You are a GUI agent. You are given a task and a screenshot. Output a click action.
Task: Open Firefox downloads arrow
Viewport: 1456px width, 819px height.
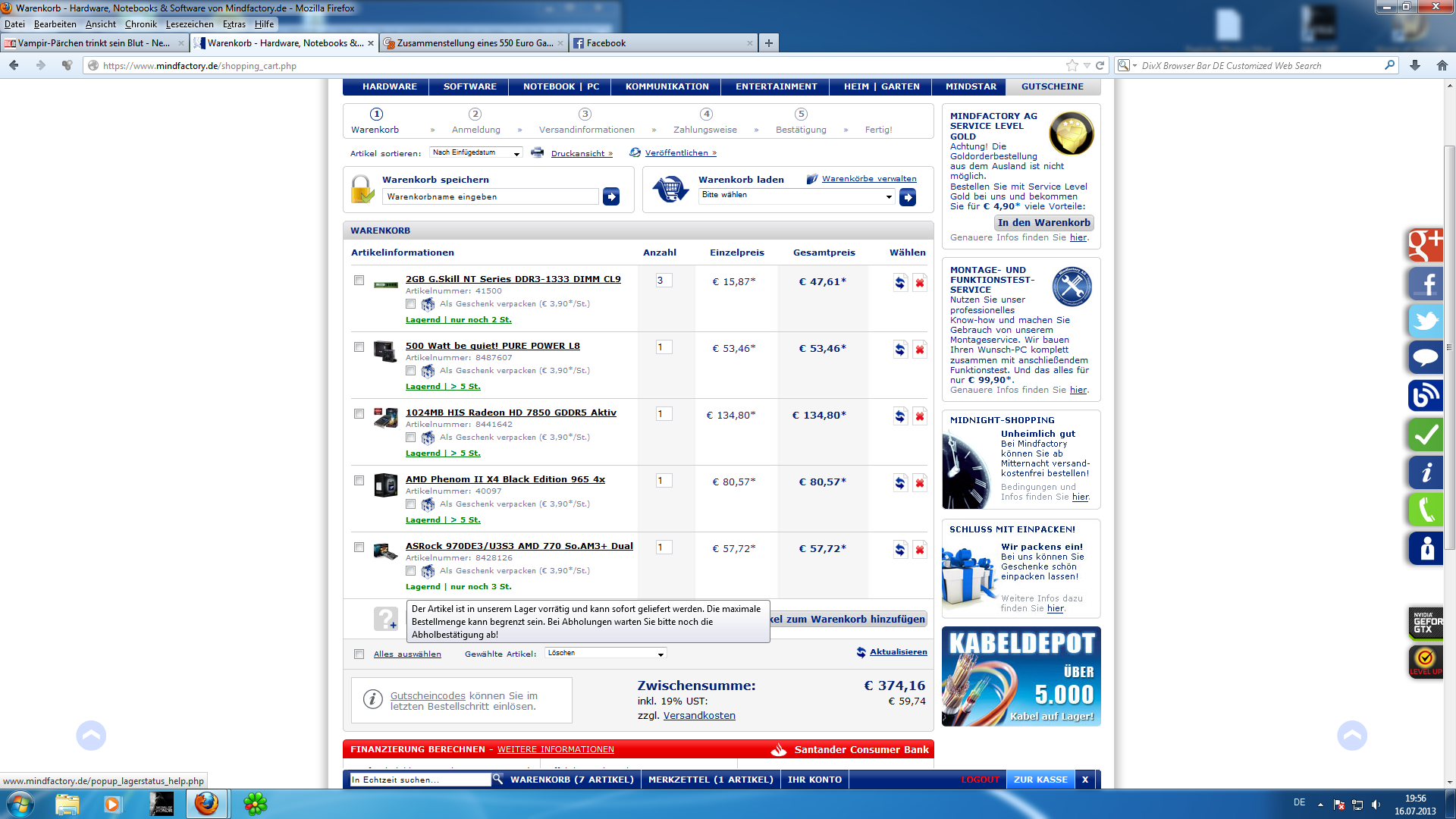(1415, 66)
